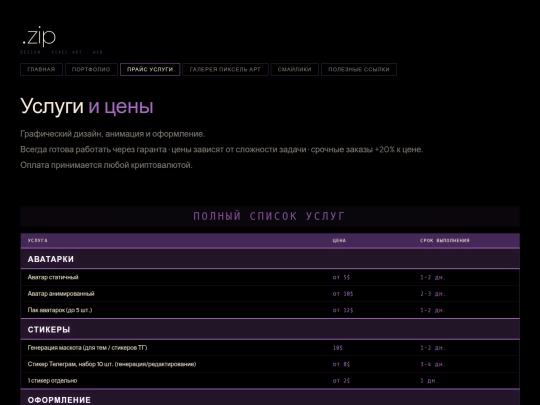This screenshot has width=540, height=405.
Task: Switch to the СМАЙЛИКИ tab
Action: (x=294, y=69)
